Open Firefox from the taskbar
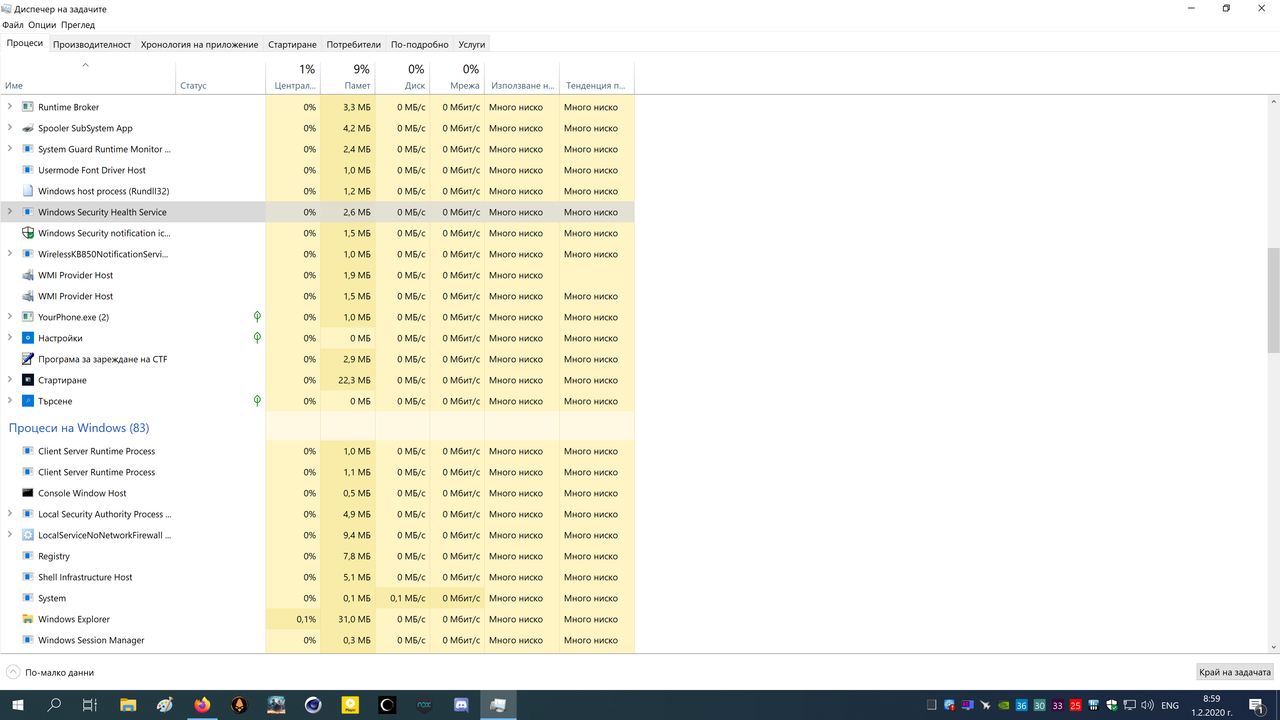 (x=202, y=705)
